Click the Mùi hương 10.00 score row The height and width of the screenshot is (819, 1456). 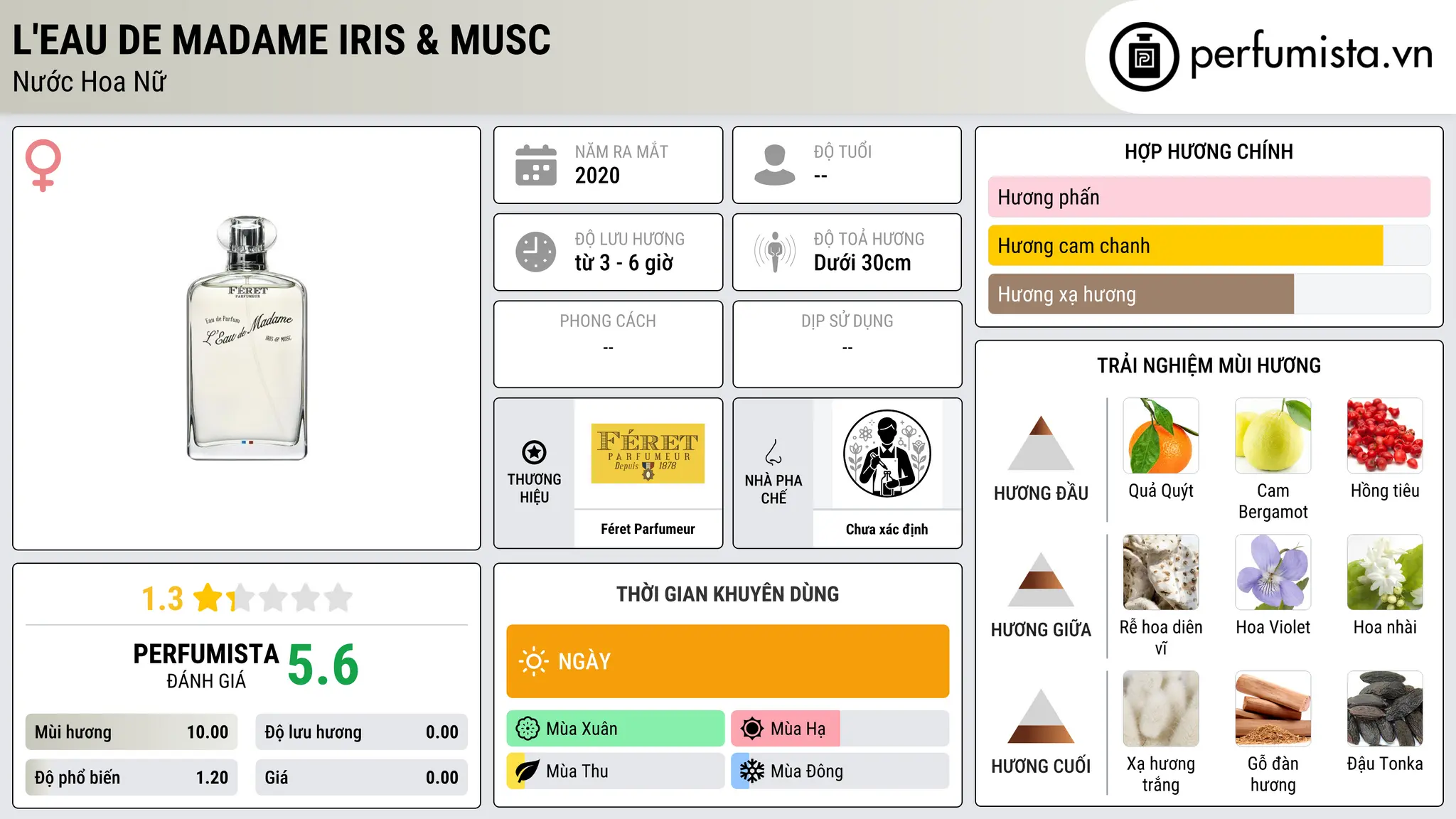(x=132, y=732)
